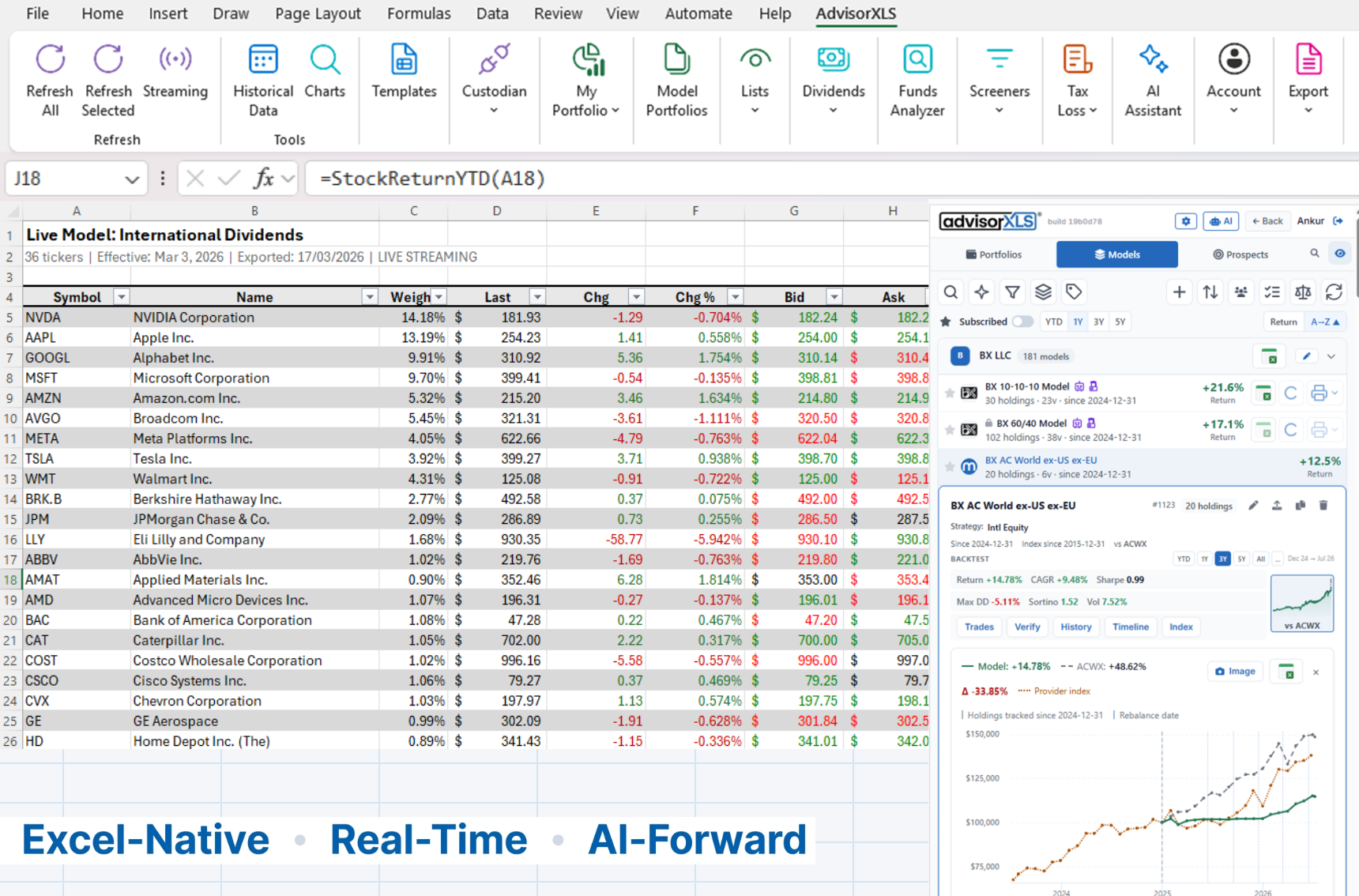The image size is (1359, 896).
Task: Open the Templates tool
Action: [x=404, y=71]
